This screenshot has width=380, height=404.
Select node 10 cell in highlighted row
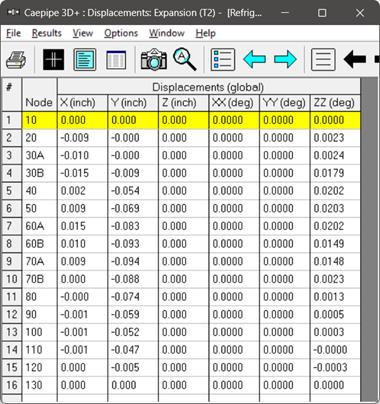click(x=39, y=120)
